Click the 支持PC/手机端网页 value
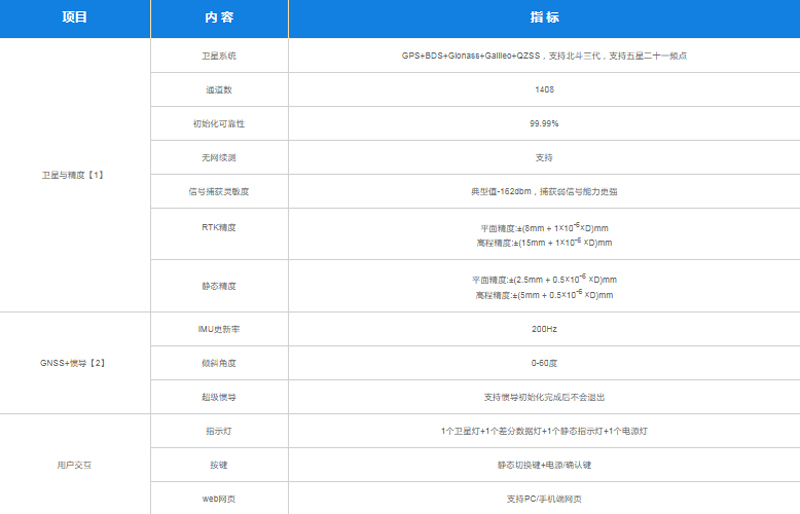The image size is (800, 514). click(544, 498)
